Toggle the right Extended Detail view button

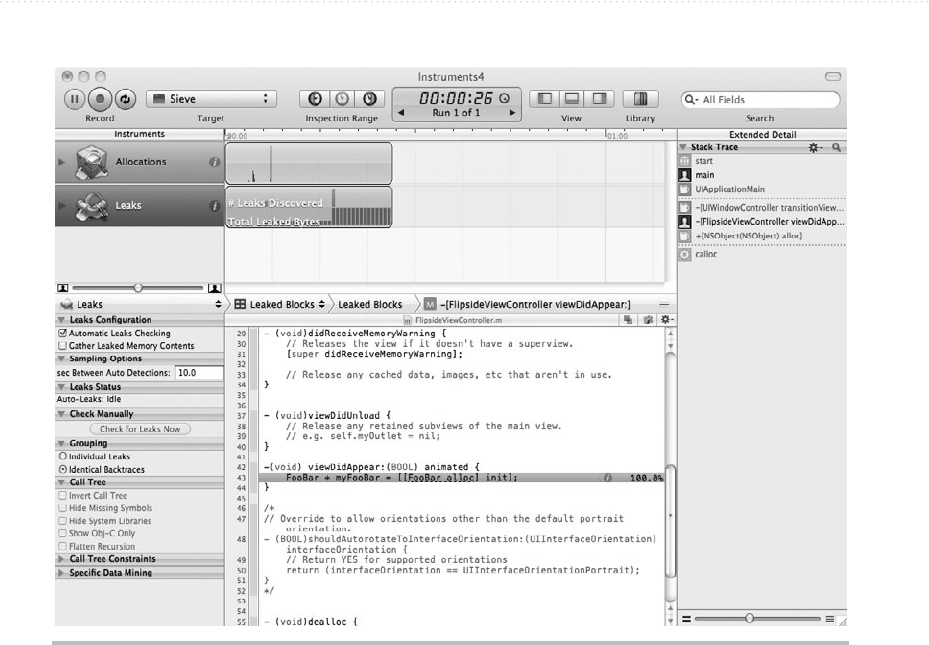[x=600, y=99]
